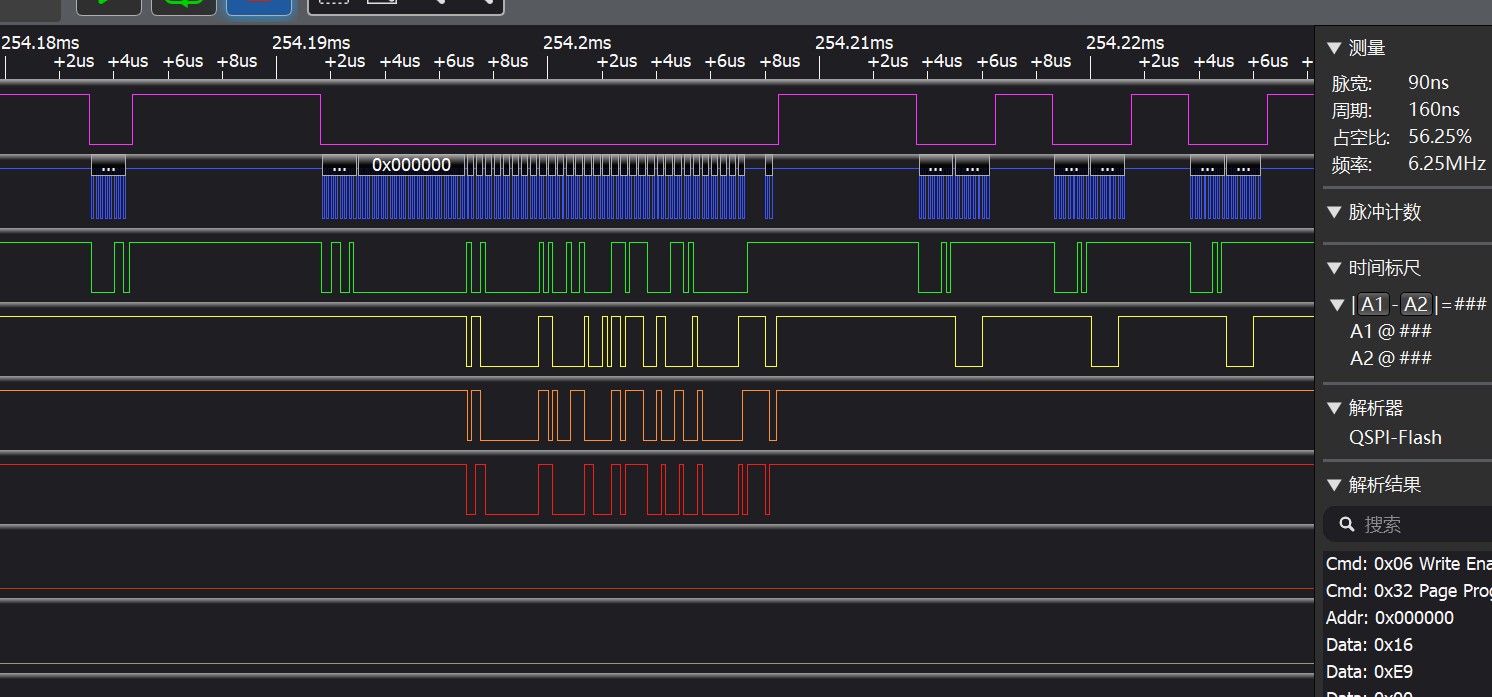1492x697 pixels.
Task: Collapse the 解析结果 results section
Action: coord(1333,485)
